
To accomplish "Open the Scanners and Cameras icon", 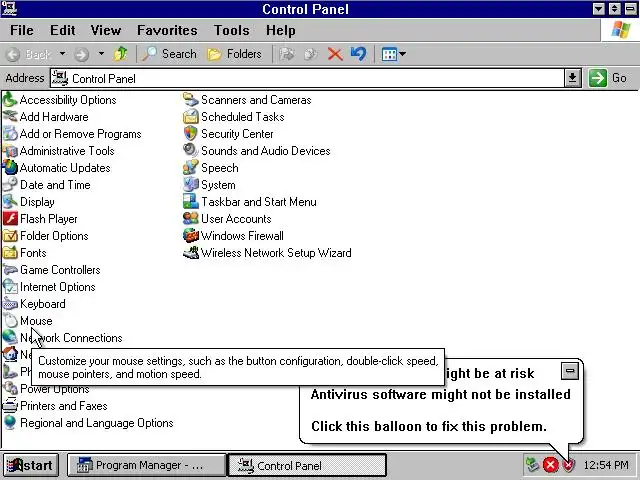I will coord(191,100).
